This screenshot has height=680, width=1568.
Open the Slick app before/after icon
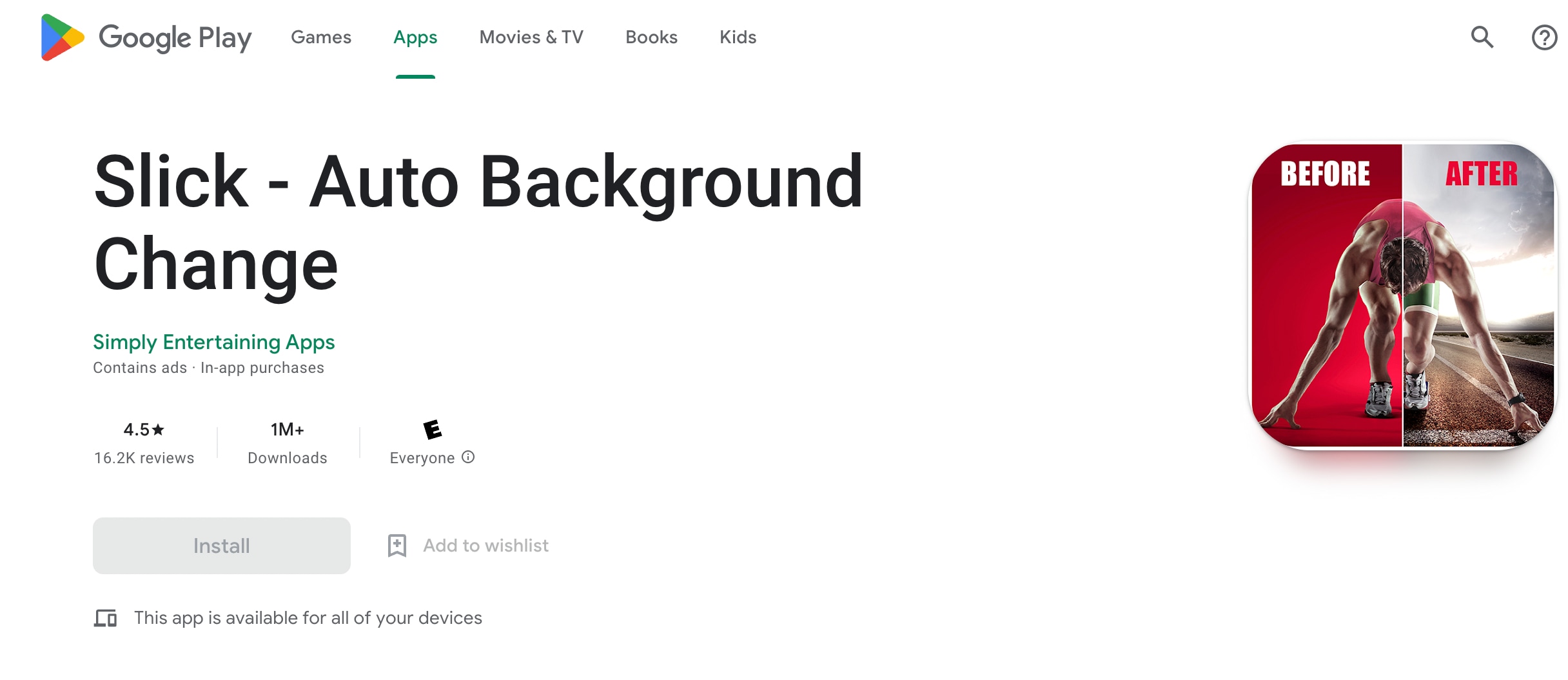[1403, 295]
